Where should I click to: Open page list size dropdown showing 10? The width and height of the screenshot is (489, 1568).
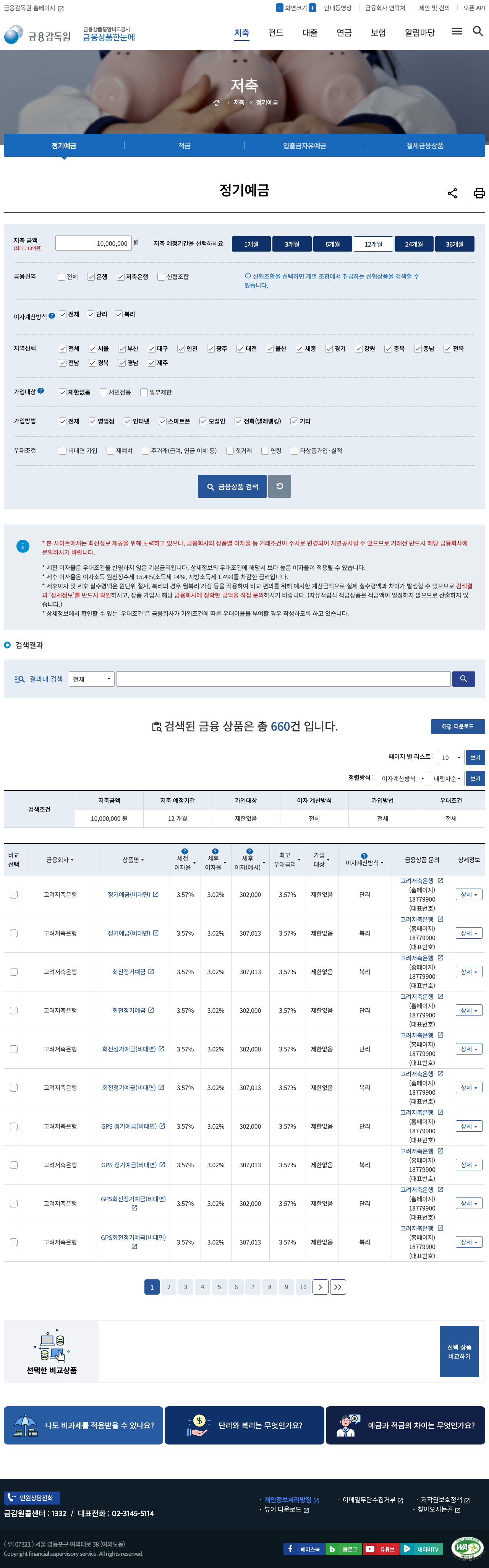pos(451,758)
